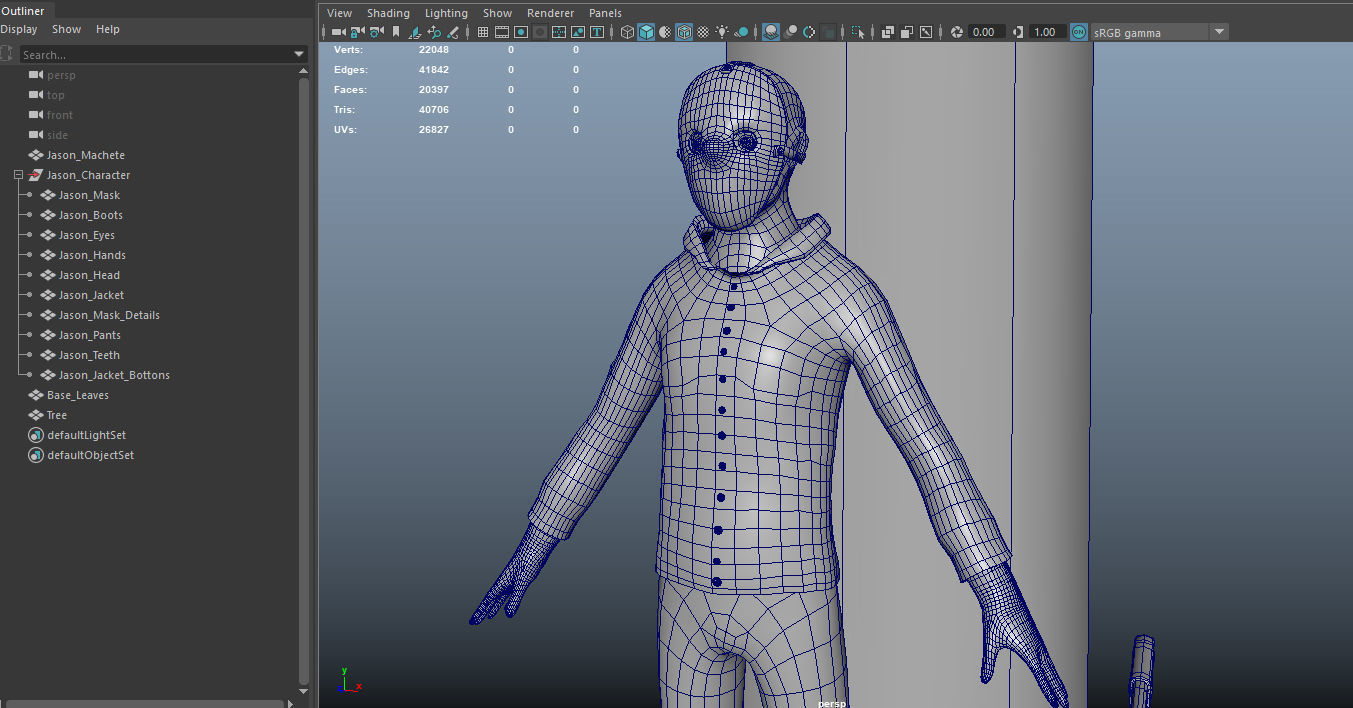The image size is (1353, 708).
Task: Open the Panels menu
Action: (x=606, y=13)
